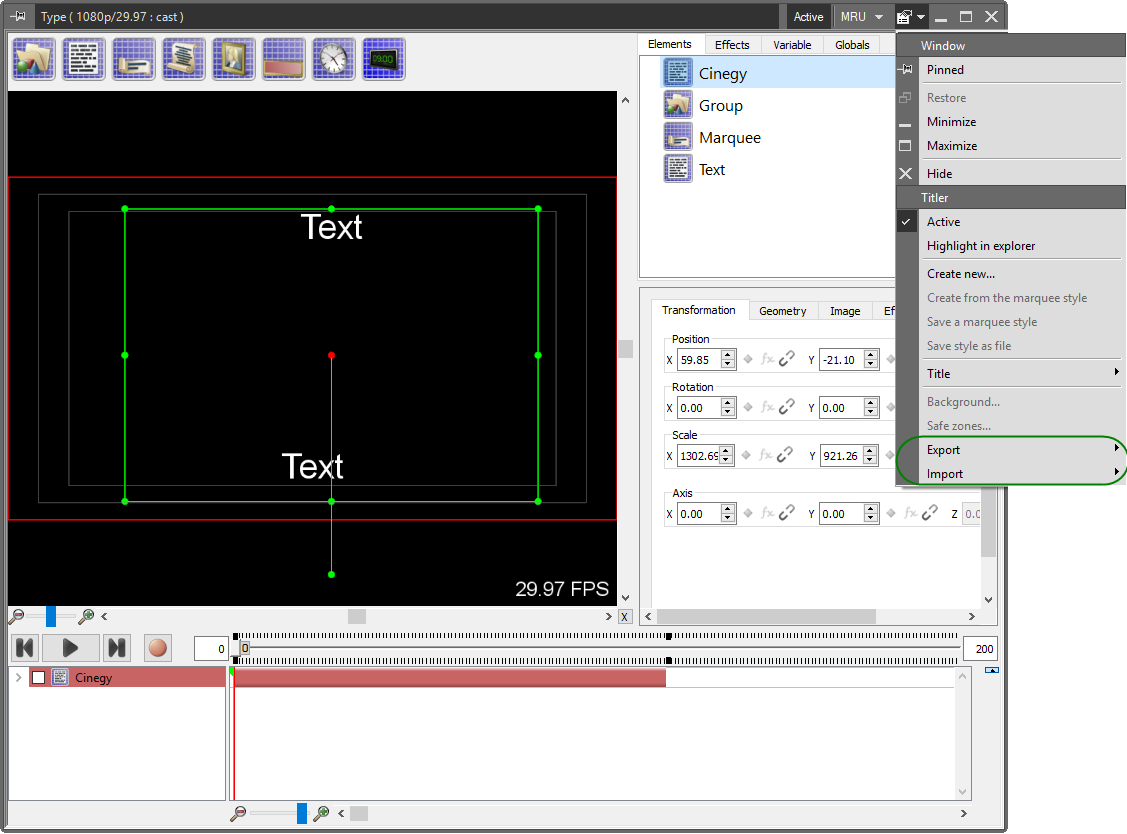Image resolution: width=1127 pixels, height=834 pixels.
Task: Click the Rotation Y value field
Action: [x=842, y=408]
